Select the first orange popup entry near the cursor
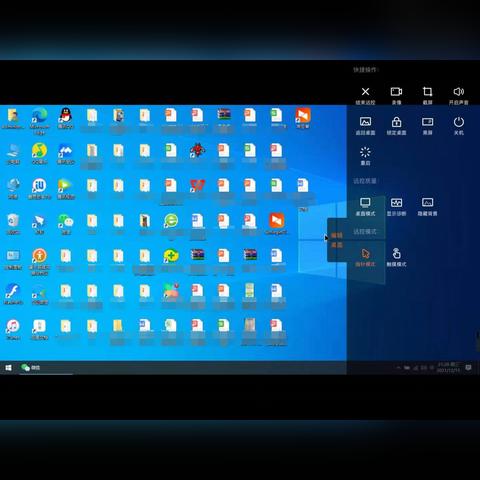 tap(337, 235)
